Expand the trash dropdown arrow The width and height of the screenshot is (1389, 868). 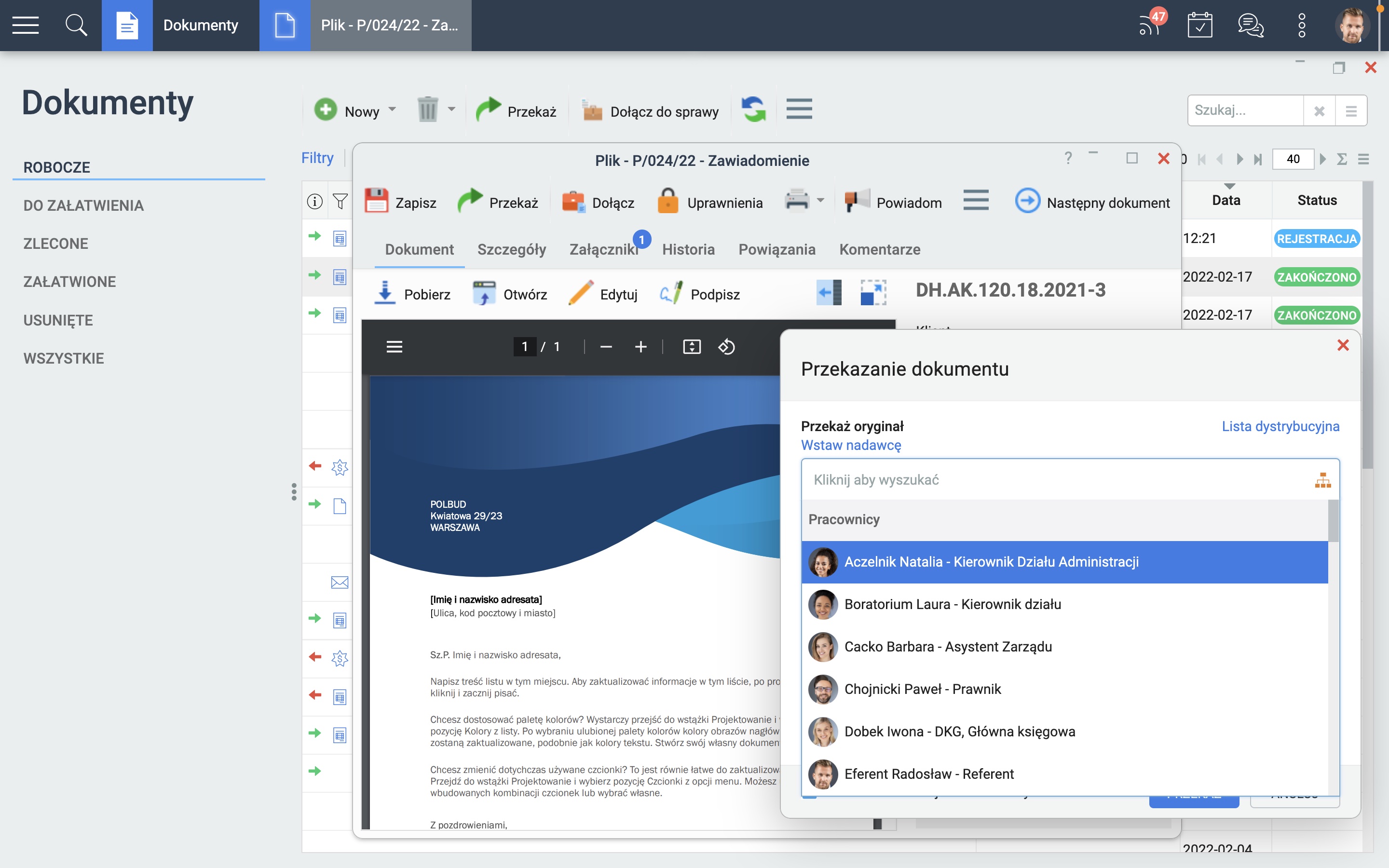452,109
